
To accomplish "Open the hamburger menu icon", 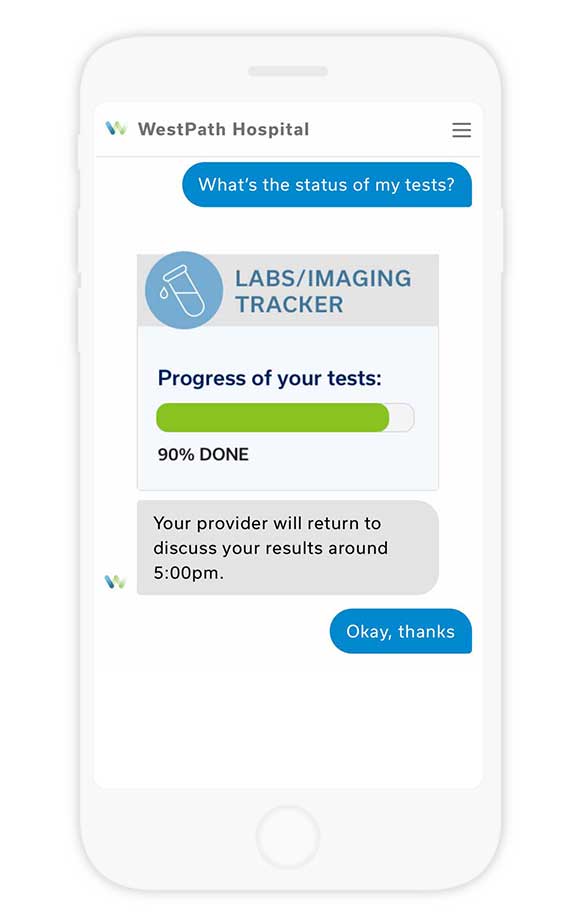I will coord(461,130).
